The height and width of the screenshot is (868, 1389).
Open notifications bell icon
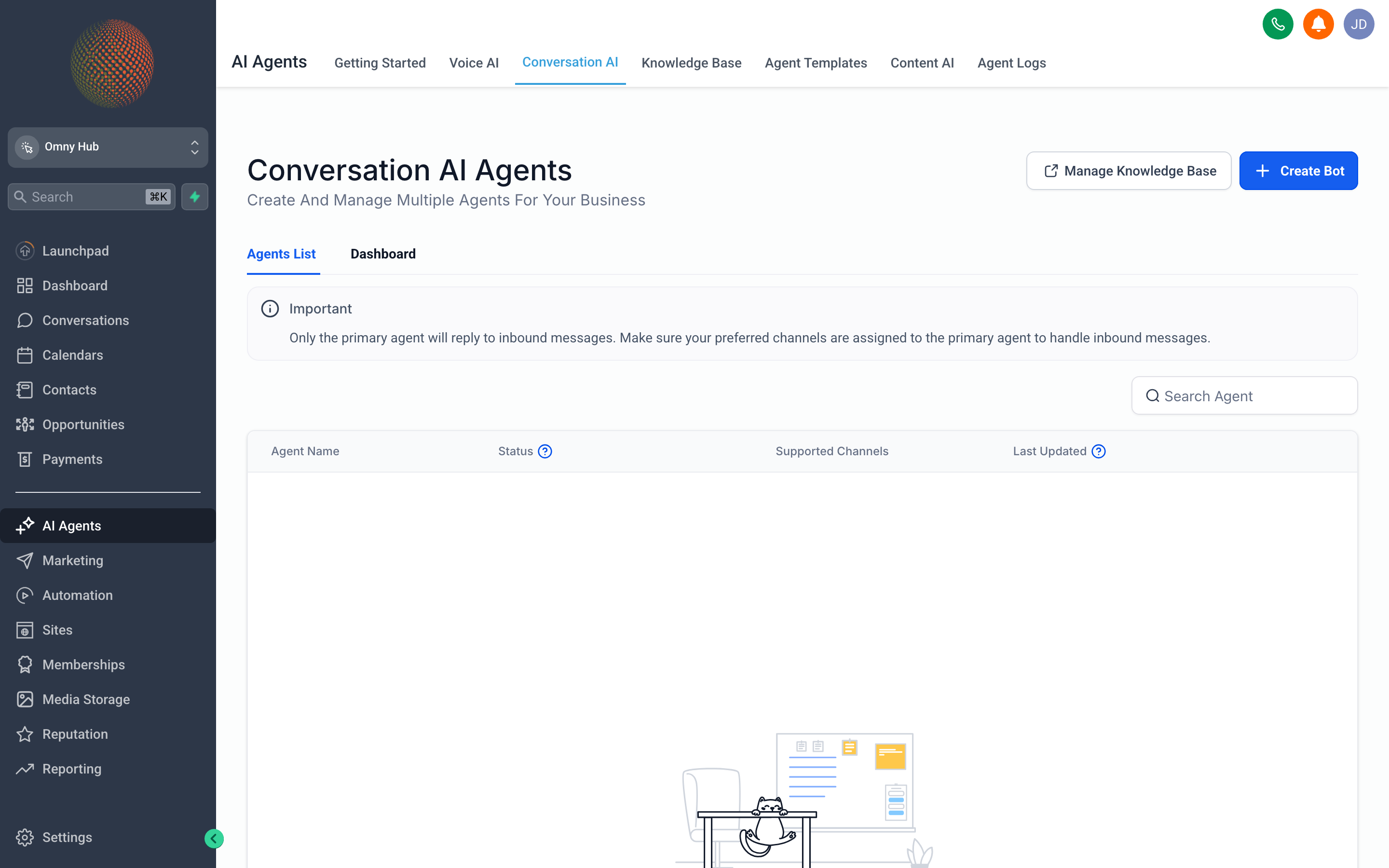click(1318, 24)
